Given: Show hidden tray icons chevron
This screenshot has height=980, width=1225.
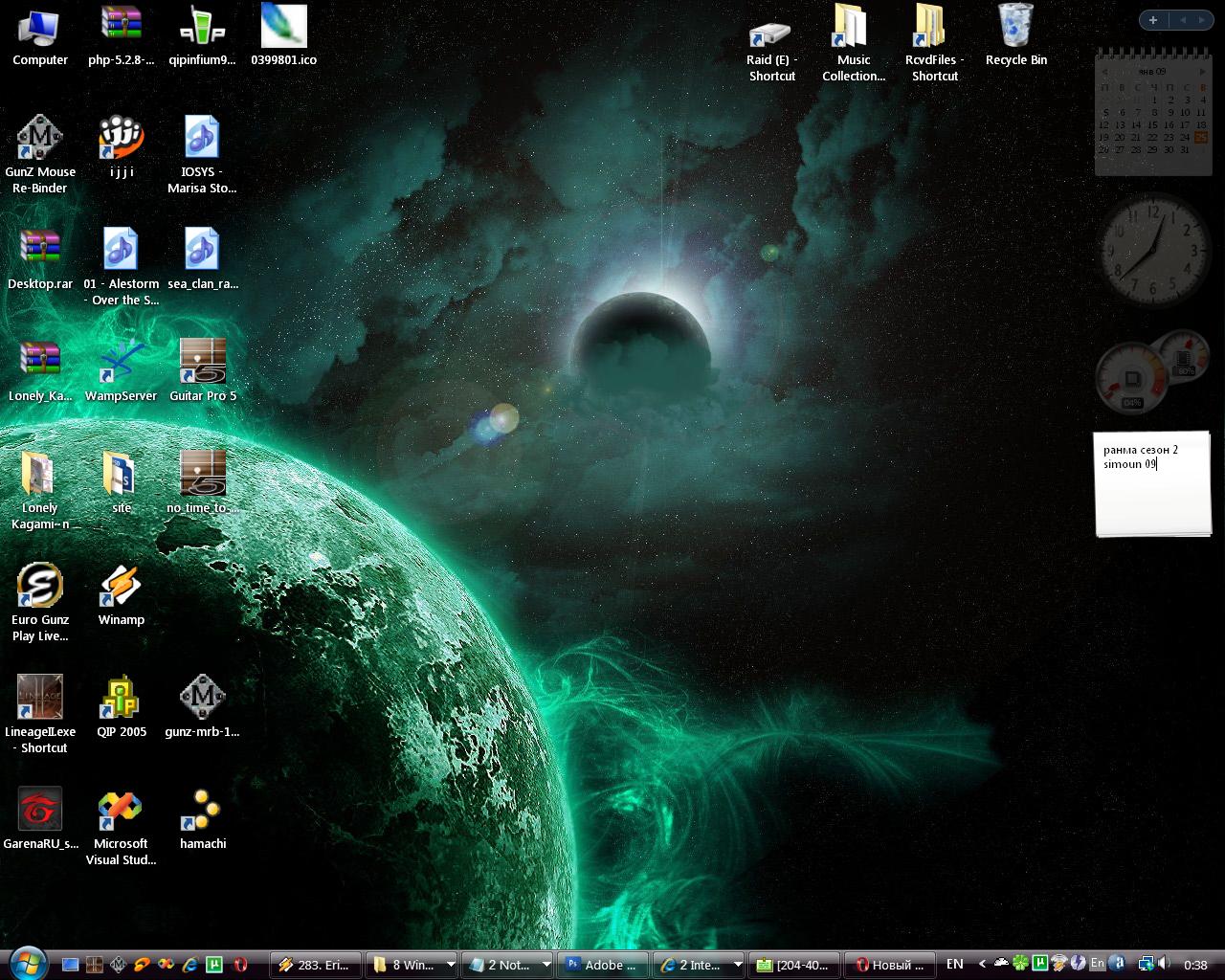Looking at the screenshot, I should pyautogui.click(x=982, y=965).
